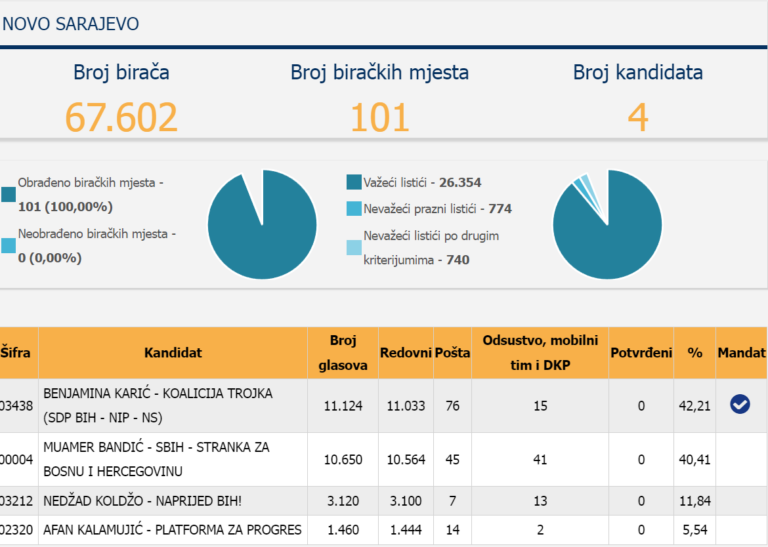Click the Pošta column header
This screenshot has width=768, height=547.
pos(453,353)
